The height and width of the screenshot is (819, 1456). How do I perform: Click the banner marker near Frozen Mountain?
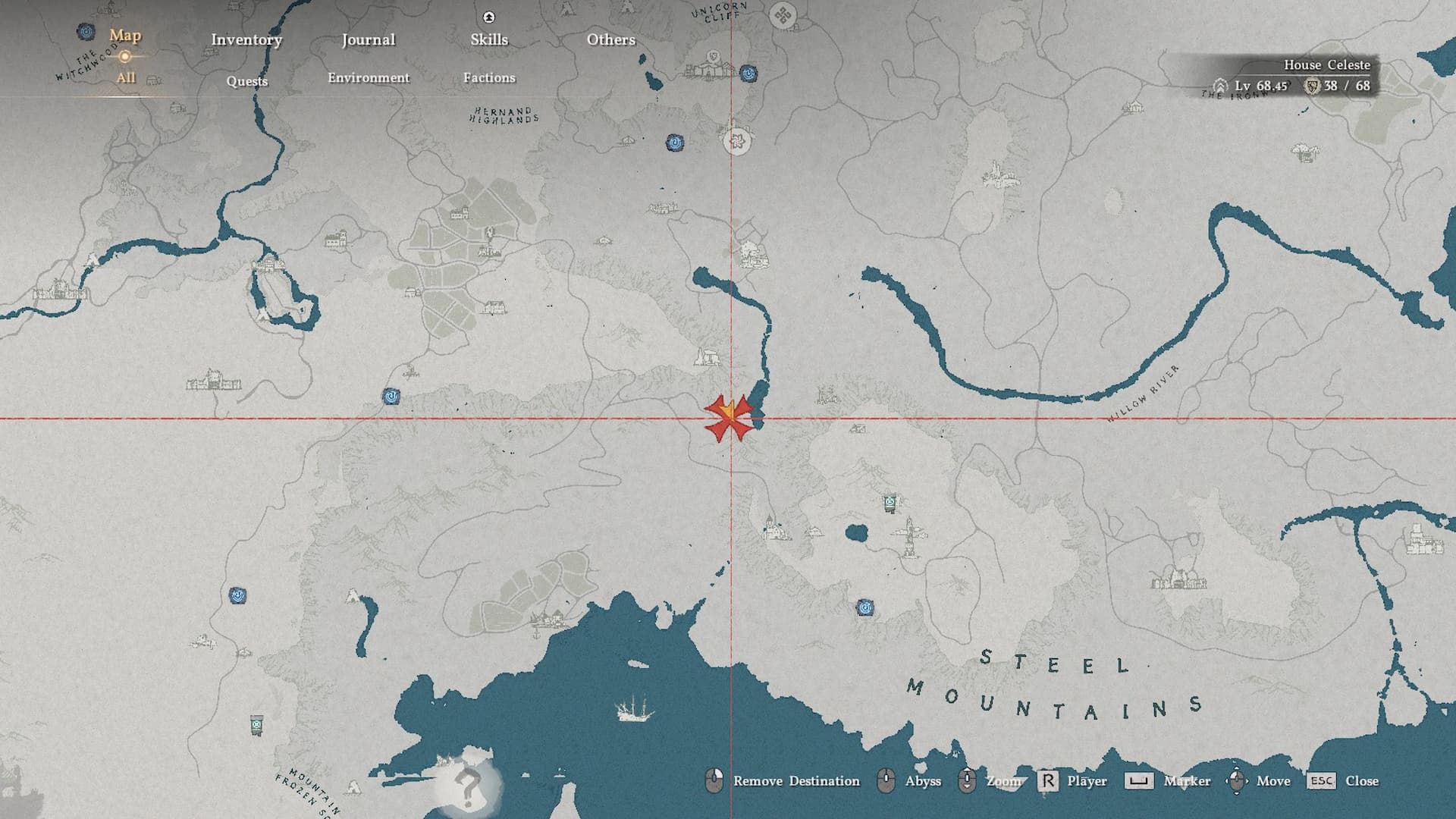tap(257, 725)
